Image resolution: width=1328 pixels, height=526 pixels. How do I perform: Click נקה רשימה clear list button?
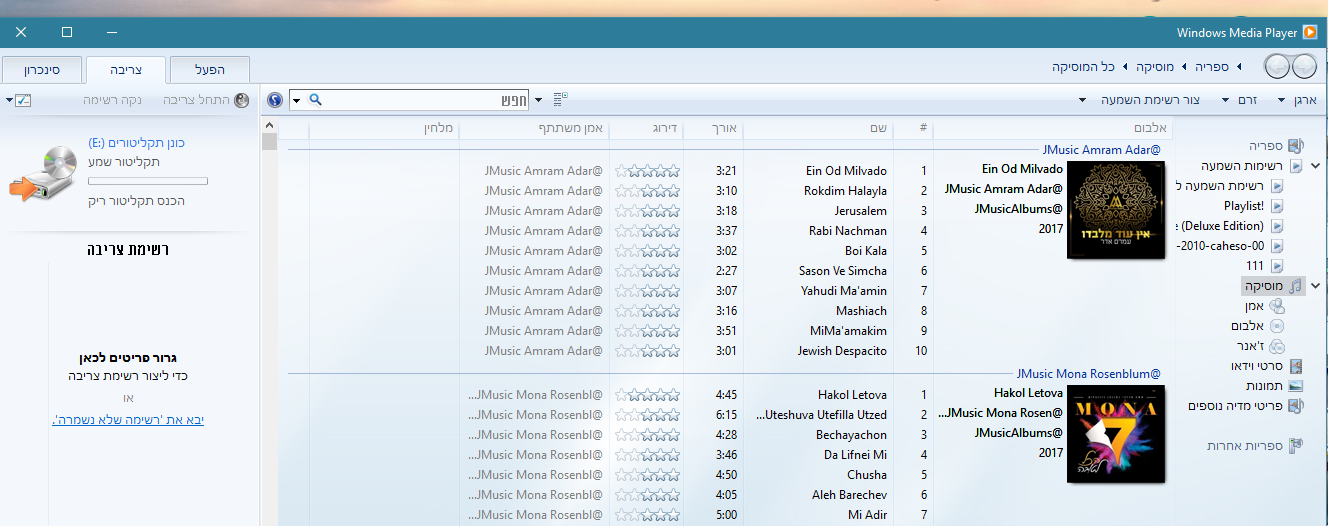[x=113, y=100]
